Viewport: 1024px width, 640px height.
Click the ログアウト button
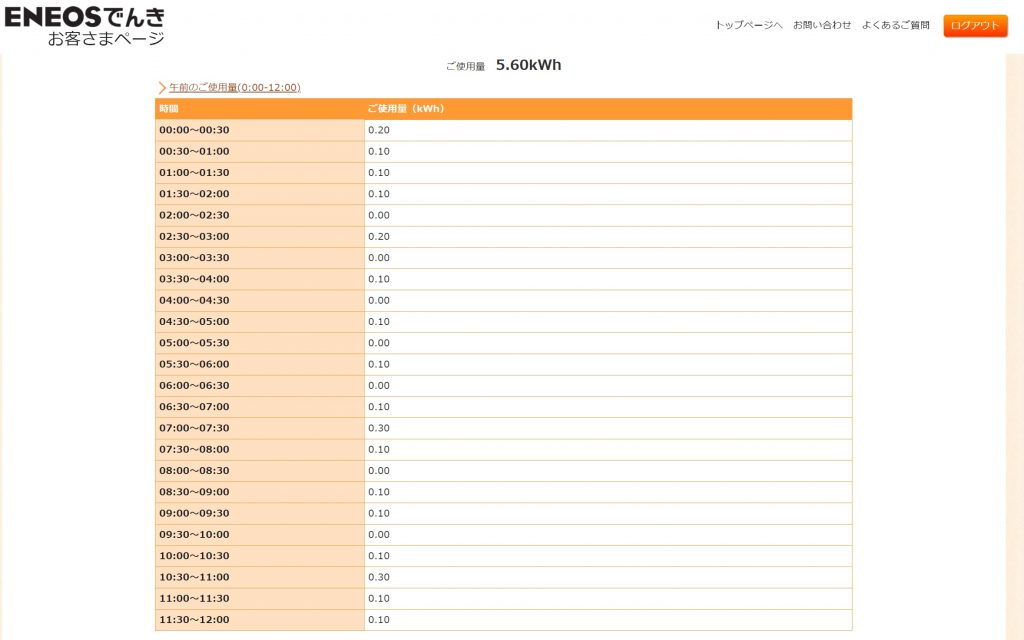click(975, 25)
